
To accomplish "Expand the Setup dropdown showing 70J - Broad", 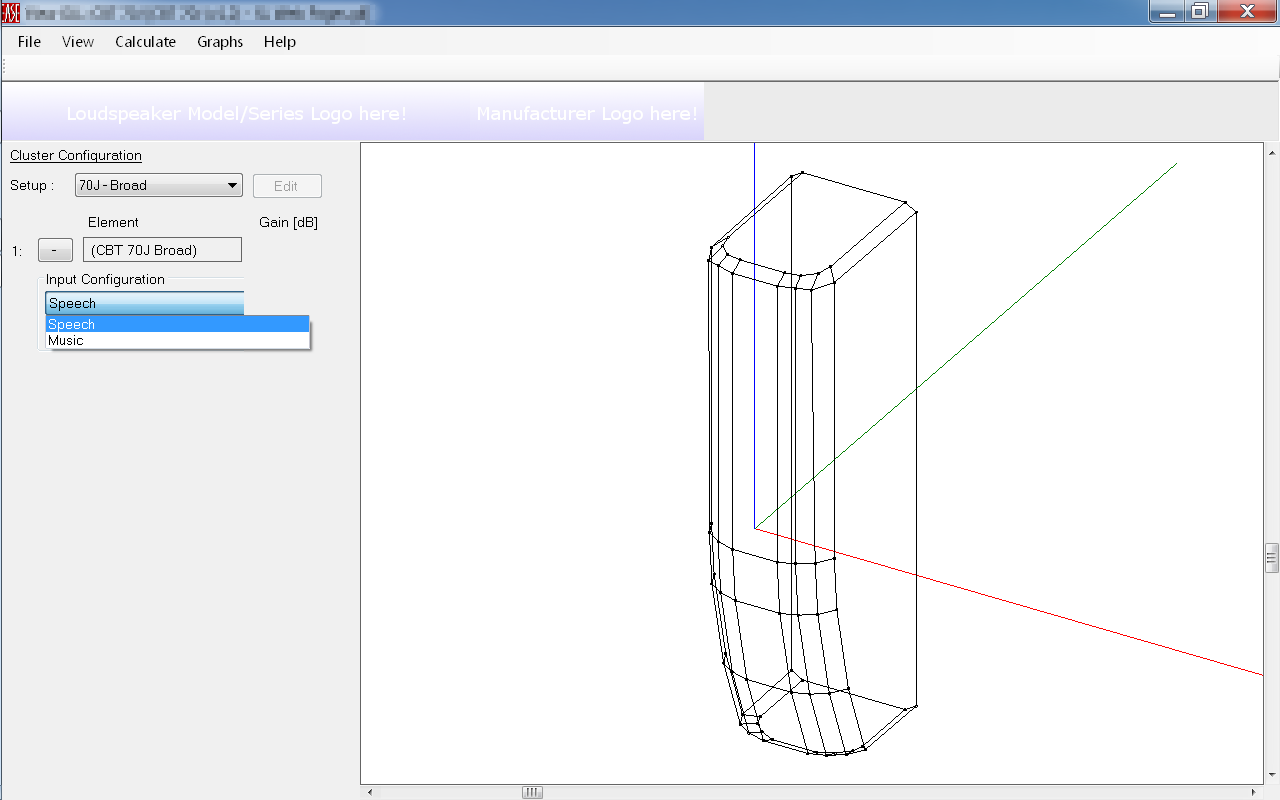I will (232, 185).
